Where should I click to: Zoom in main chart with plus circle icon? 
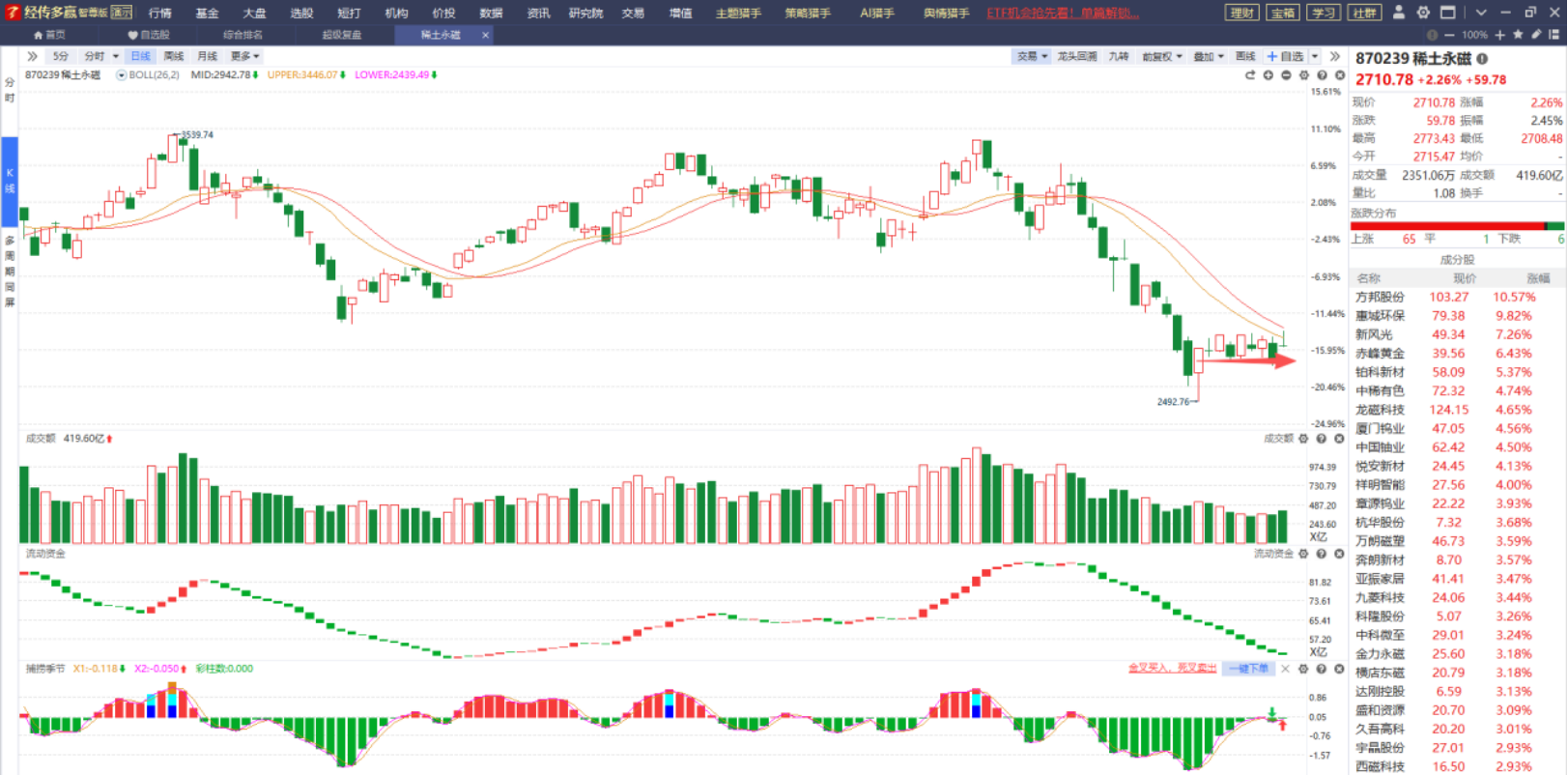[x=1269, y=75]
